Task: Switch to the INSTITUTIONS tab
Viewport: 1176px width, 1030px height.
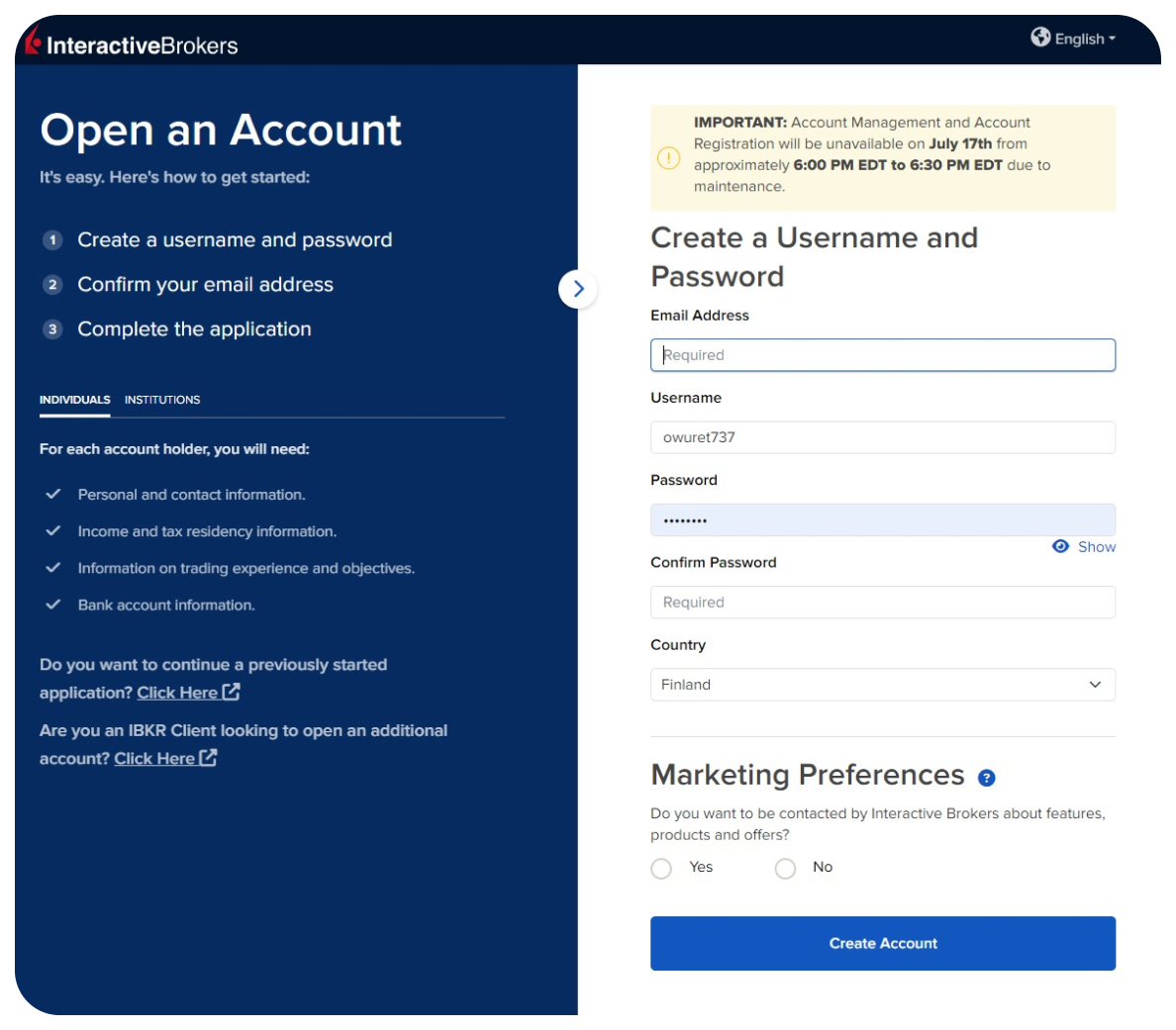Action: pyautogui.click(x=161, y=400)
